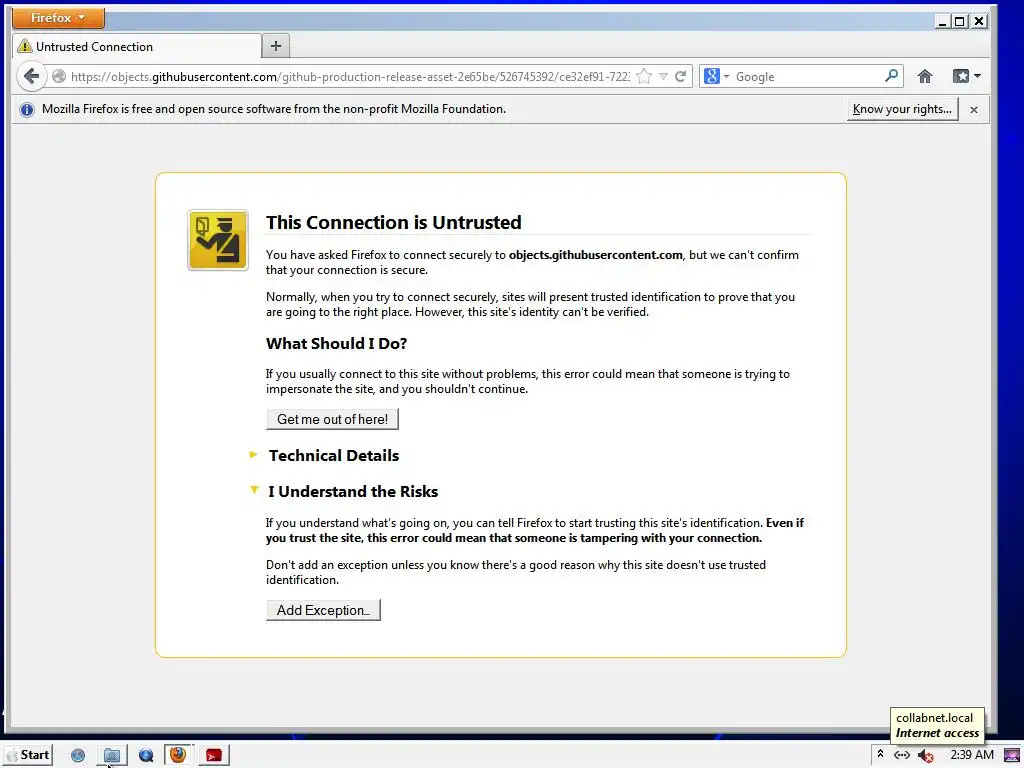Select Firefox taskbar icon
The height and width of the screenshot is (768, 1024).
(178, 755)
